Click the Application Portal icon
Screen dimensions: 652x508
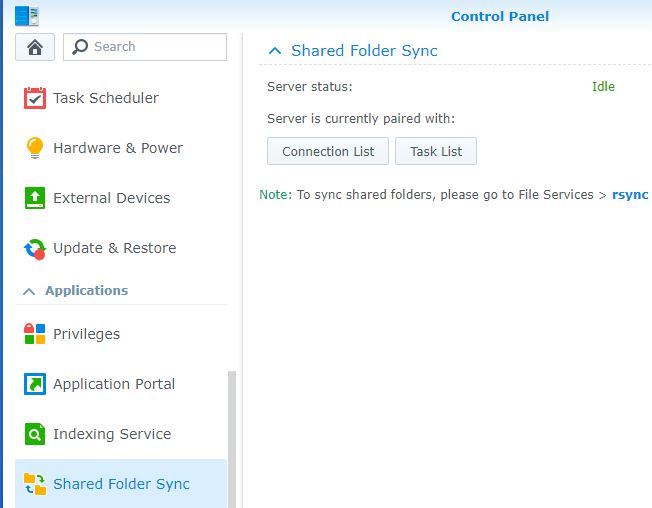(35, 384)
